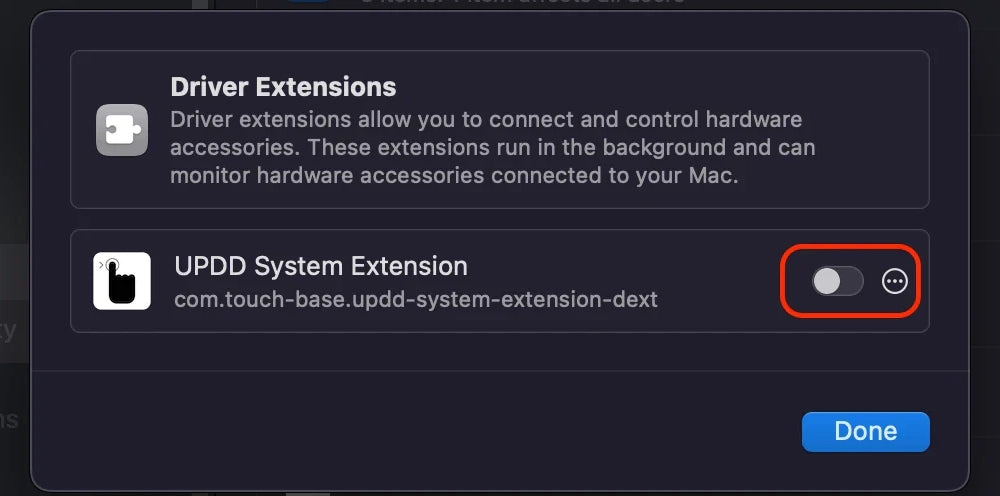
Task: Click the com.touch-base.updd-system-extension-dext identifier text
Action: [416, 299]
